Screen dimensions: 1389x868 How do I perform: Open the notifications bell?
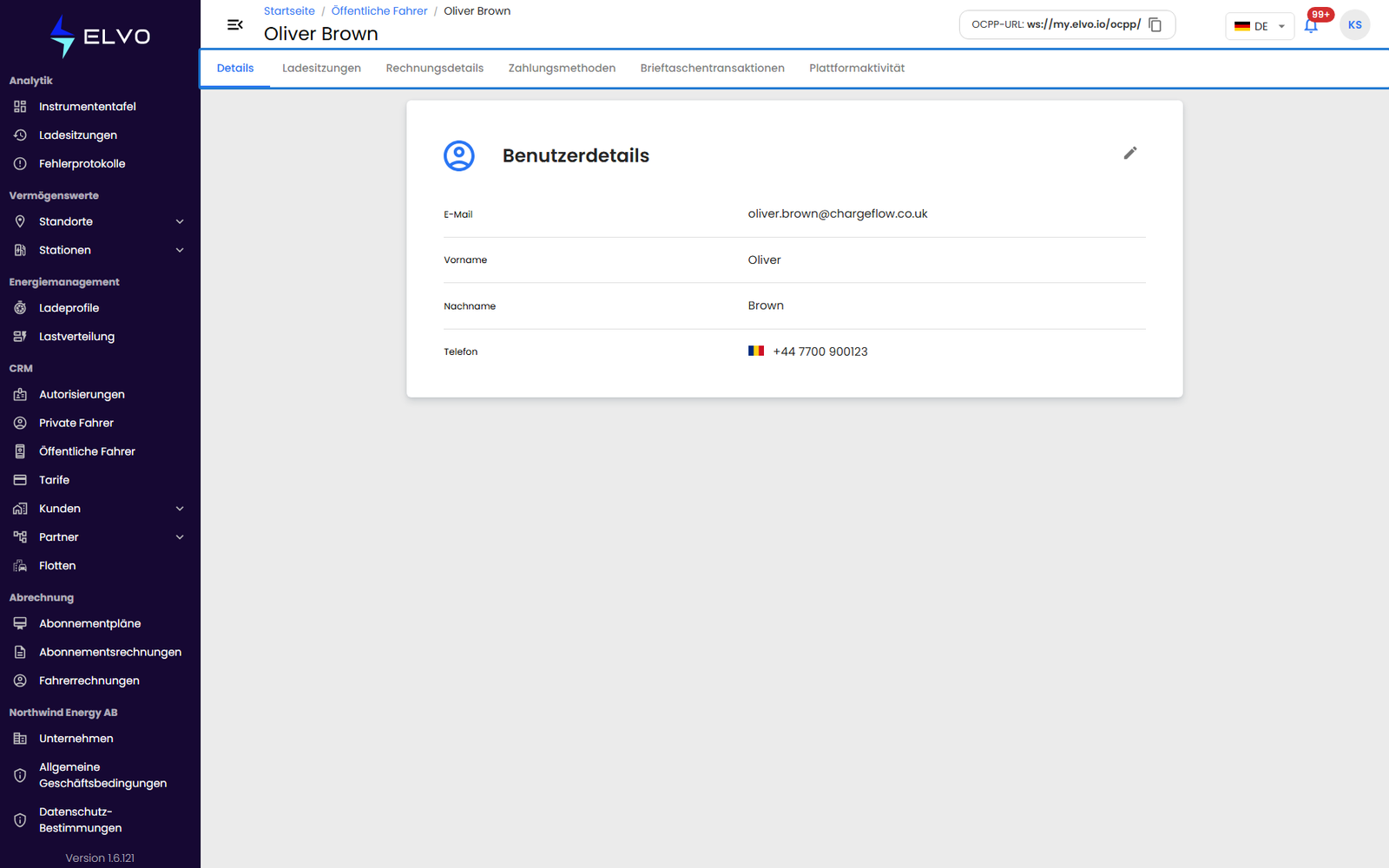1311,26
